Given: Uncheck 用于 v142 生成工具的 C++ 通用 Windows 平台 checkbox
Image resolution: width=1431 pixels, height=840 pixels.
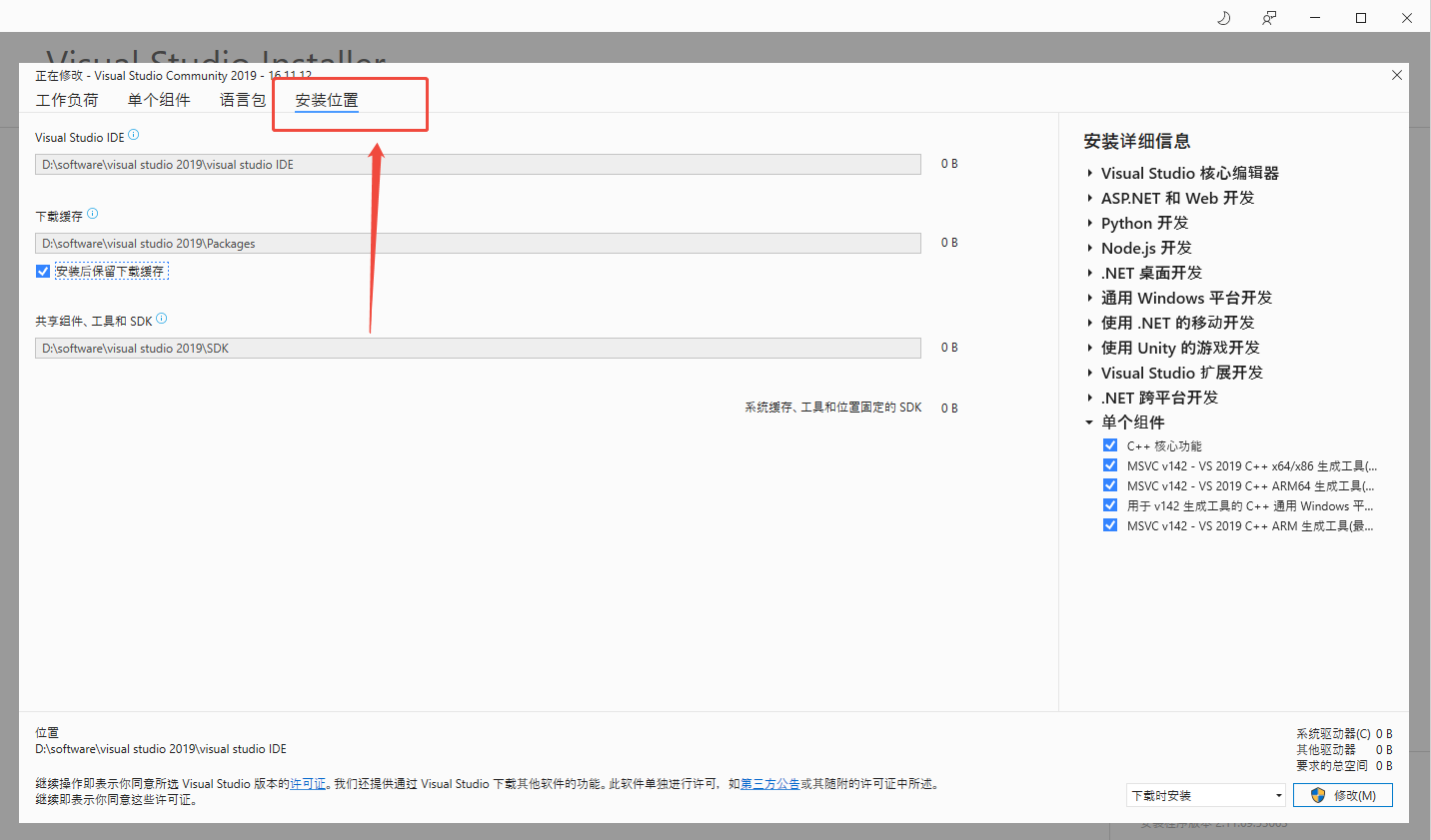Looking at the screenshot, I should [x=1110, y=505].
